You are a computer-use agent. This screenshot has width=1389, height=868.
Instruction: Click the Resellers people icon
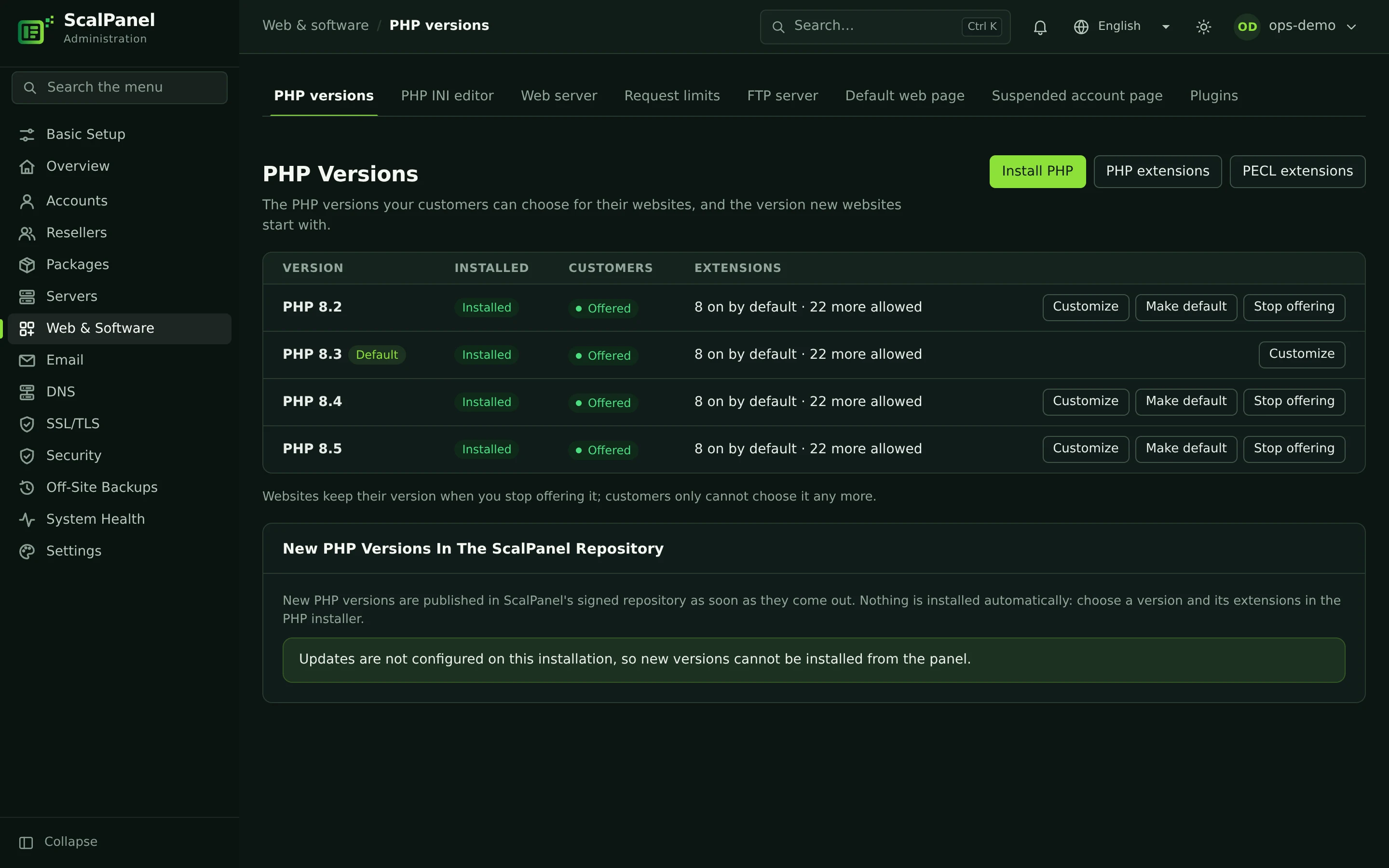point(27,233)
